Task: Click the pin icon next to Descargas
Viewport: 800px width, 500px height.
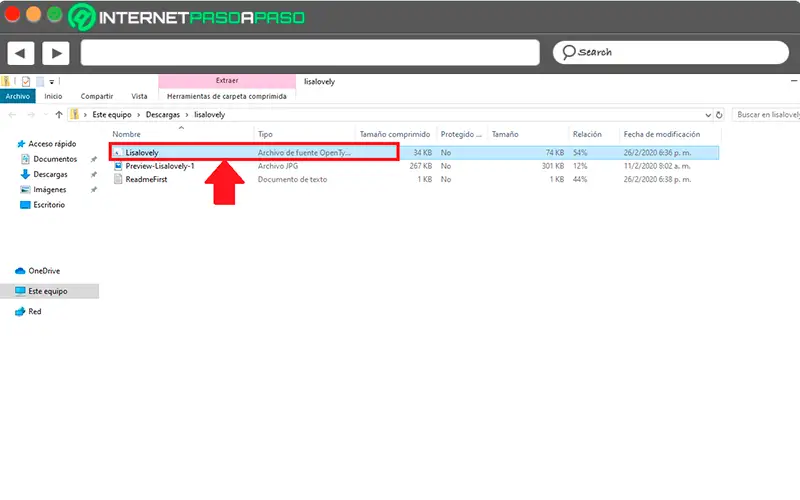Action: pyautogui.click(x=94, y=174)
